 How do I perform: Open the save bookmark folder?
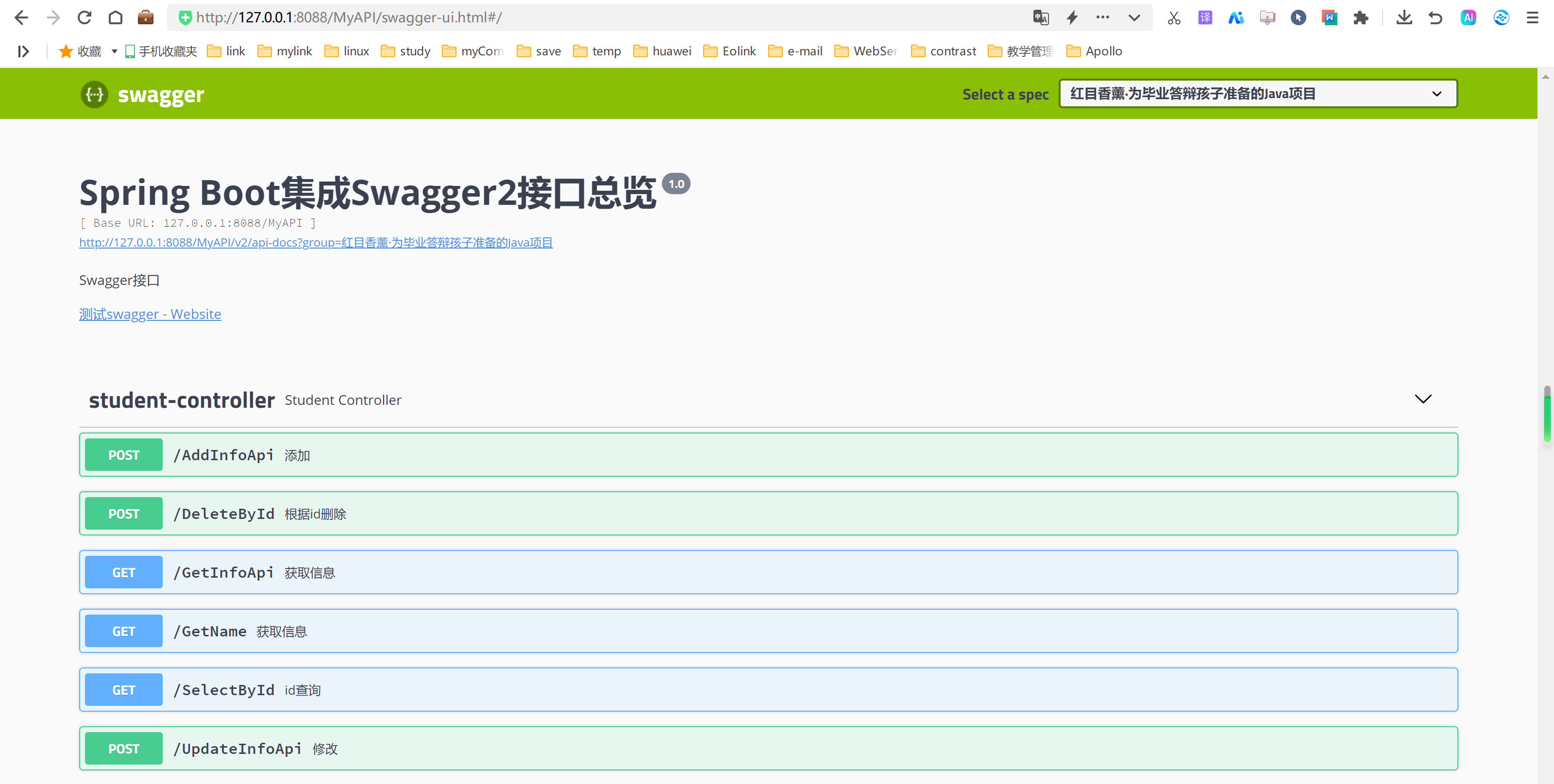[539, 51]
